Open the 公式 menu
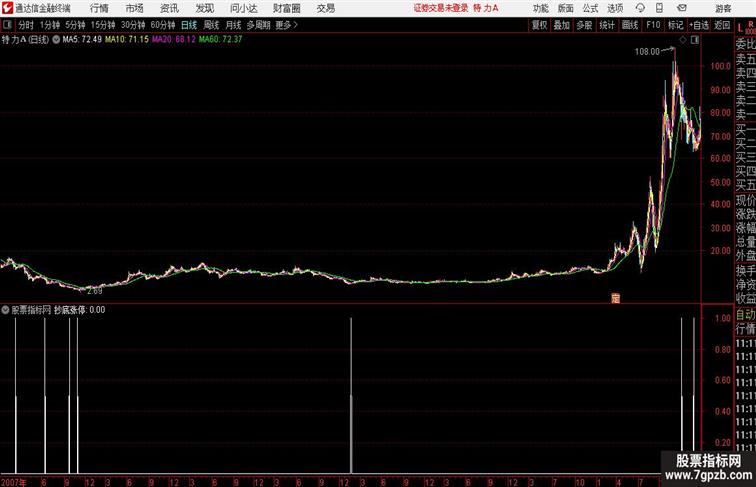This screenshot has width=756, height=487. (x=590, y=8)
